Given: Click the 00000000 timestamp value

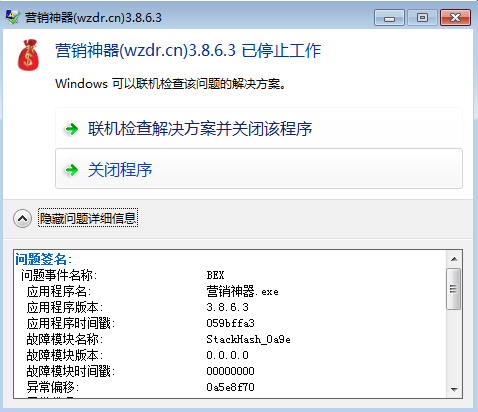Looking at the screenshot, I should (230, 371).
